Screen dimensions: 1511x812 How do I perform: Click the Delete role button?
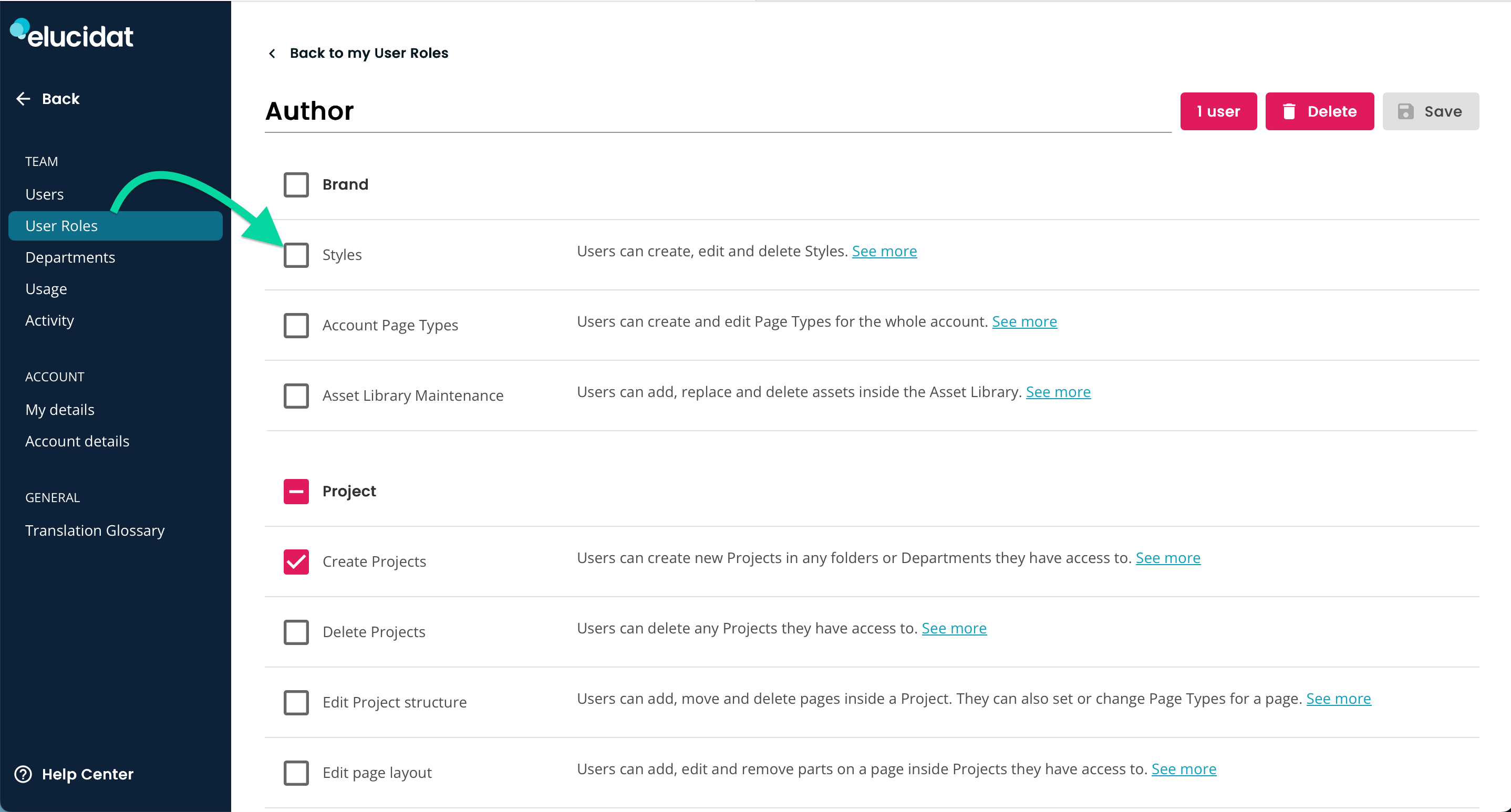pos(1319,111)
